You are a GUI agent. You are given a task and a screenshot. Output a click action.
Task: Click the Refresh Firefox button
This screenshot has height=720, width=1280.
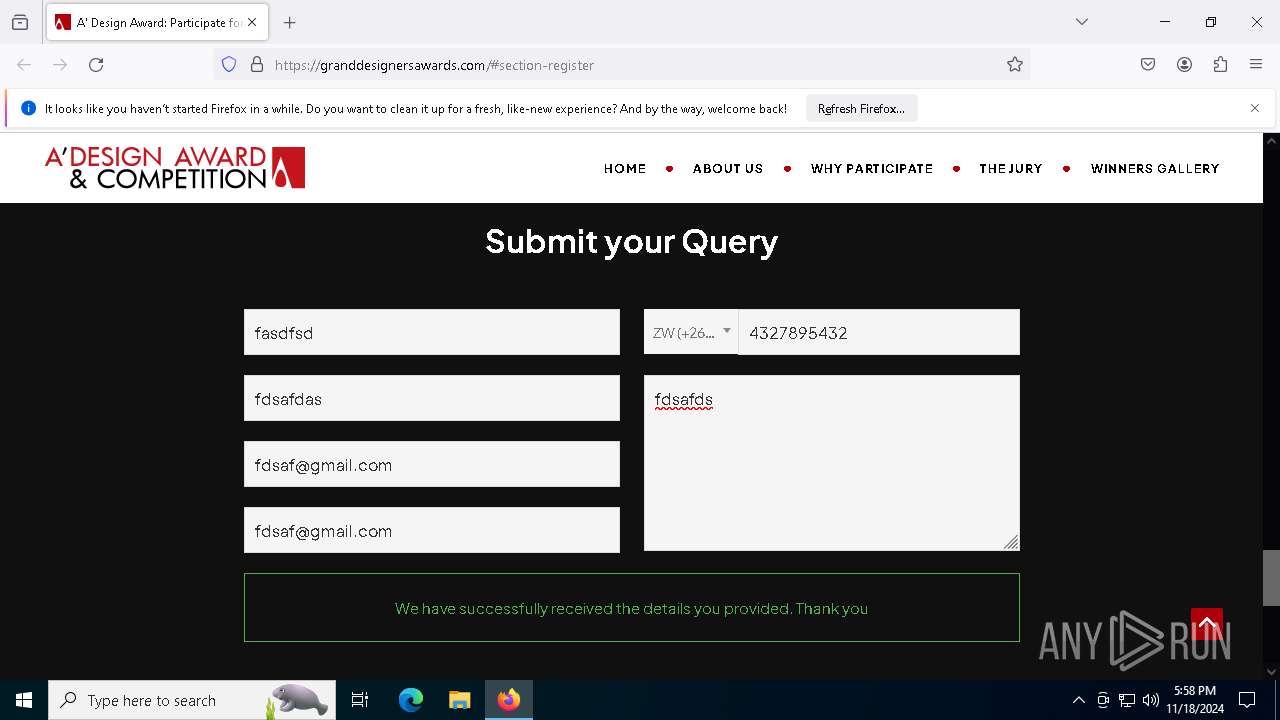coord(861,108)
